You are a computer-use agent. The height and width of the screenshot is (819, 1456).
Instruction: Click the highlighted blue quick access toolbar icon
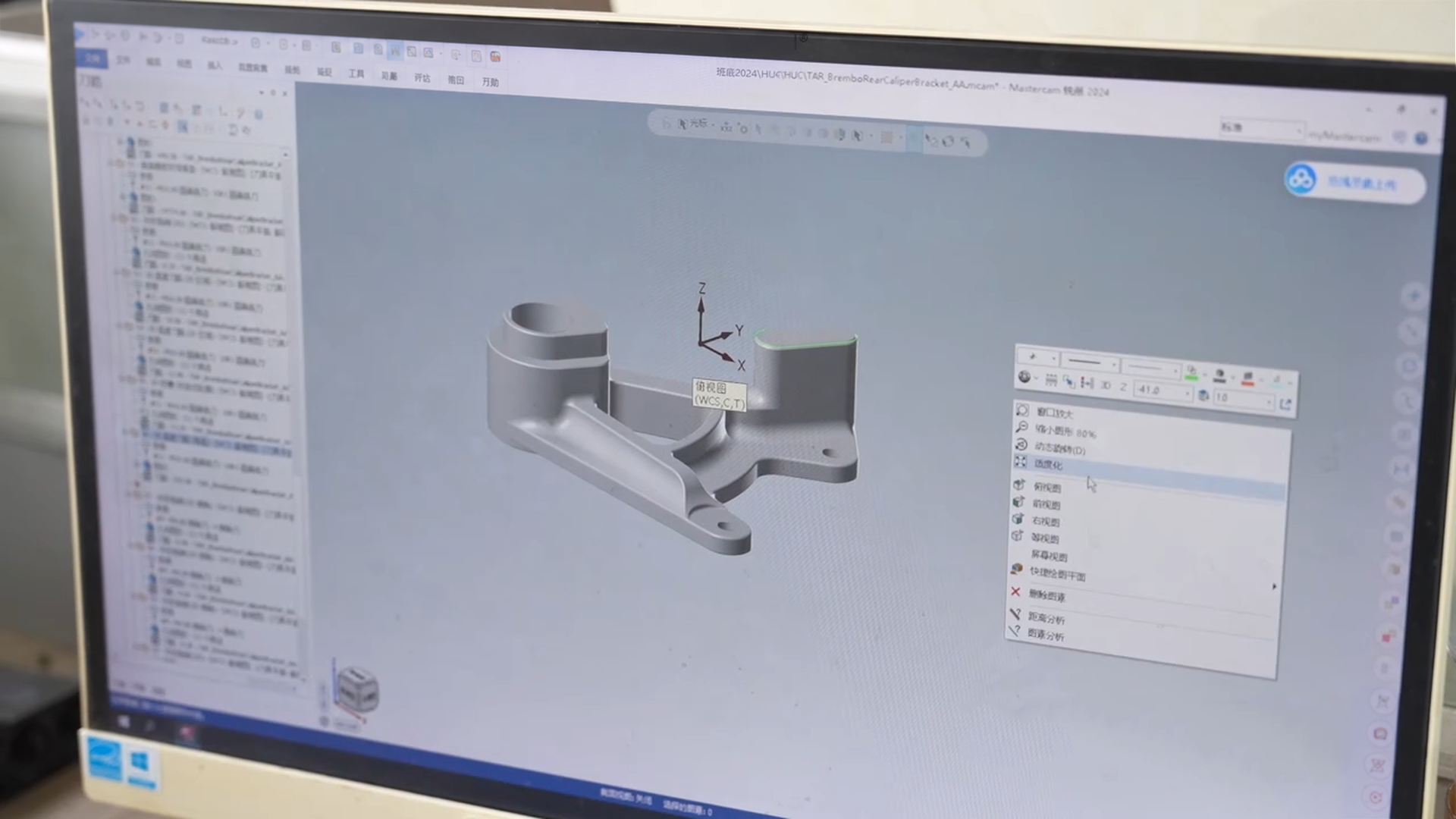click(x=394, y=51)
